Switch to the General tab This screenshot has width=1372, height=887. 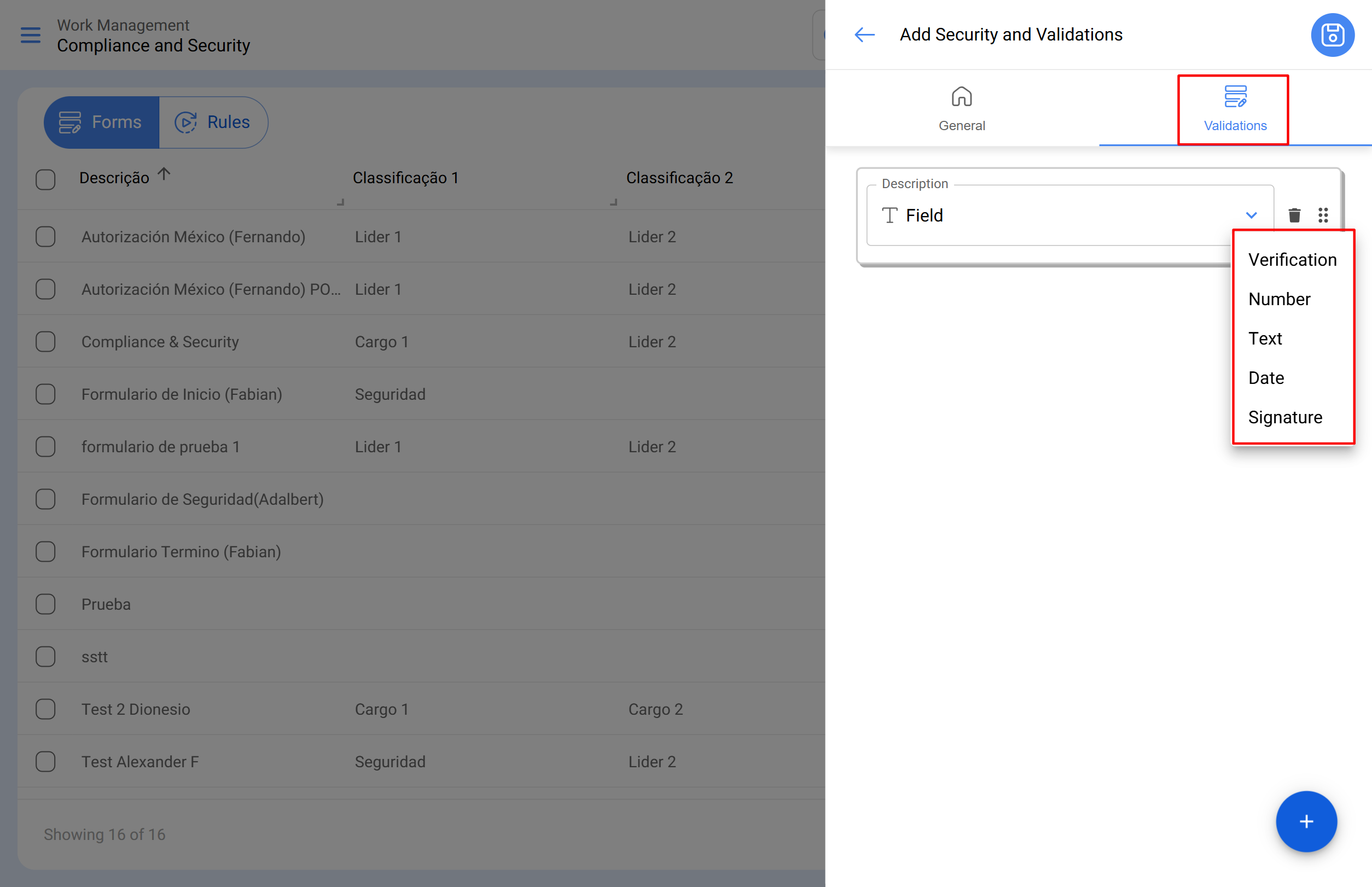pyautogui.click(x=961, y=108)
